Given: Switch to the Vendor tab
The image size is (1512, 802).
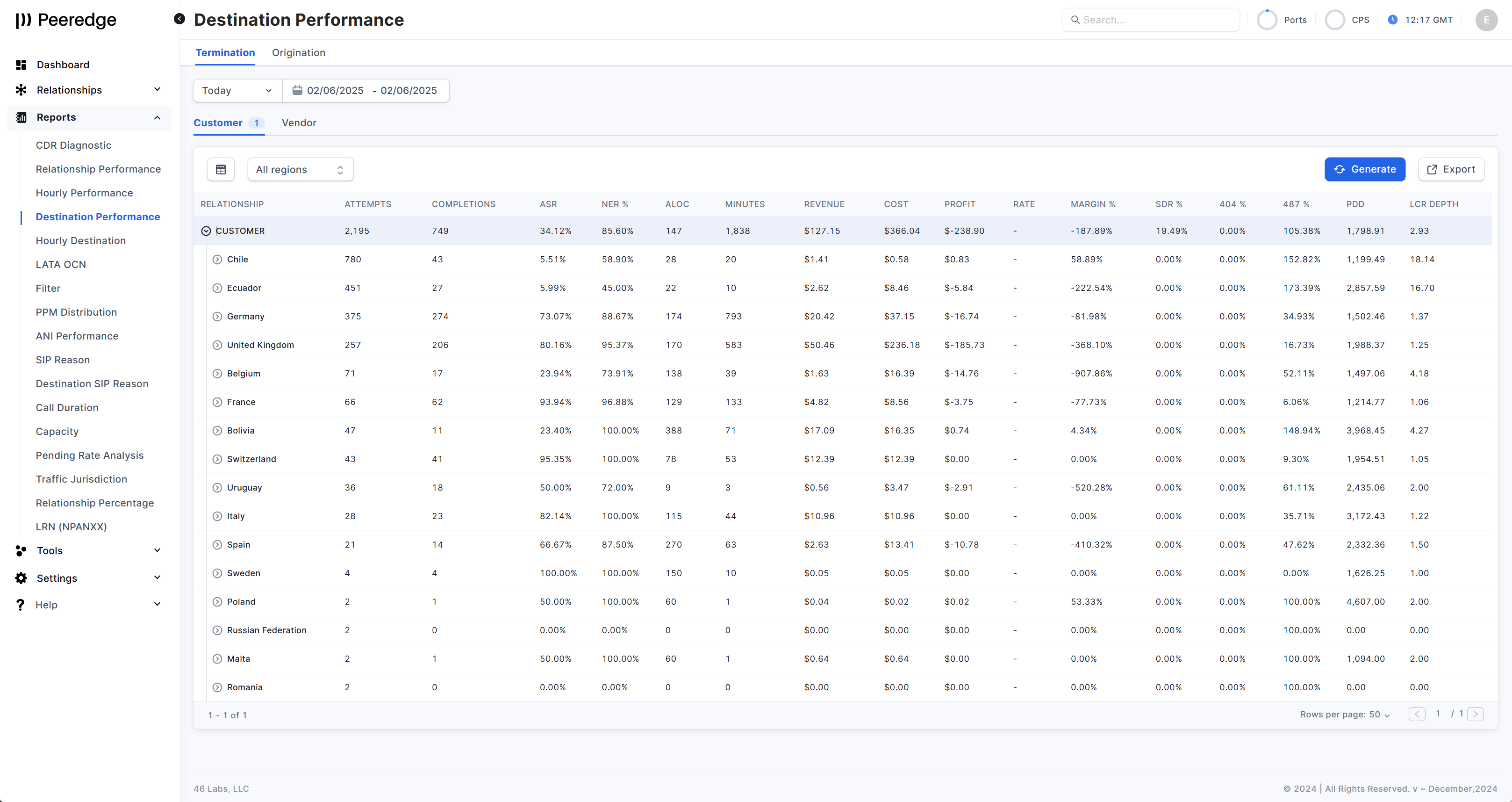Looking at the screenshot, I should coord(299,123).
